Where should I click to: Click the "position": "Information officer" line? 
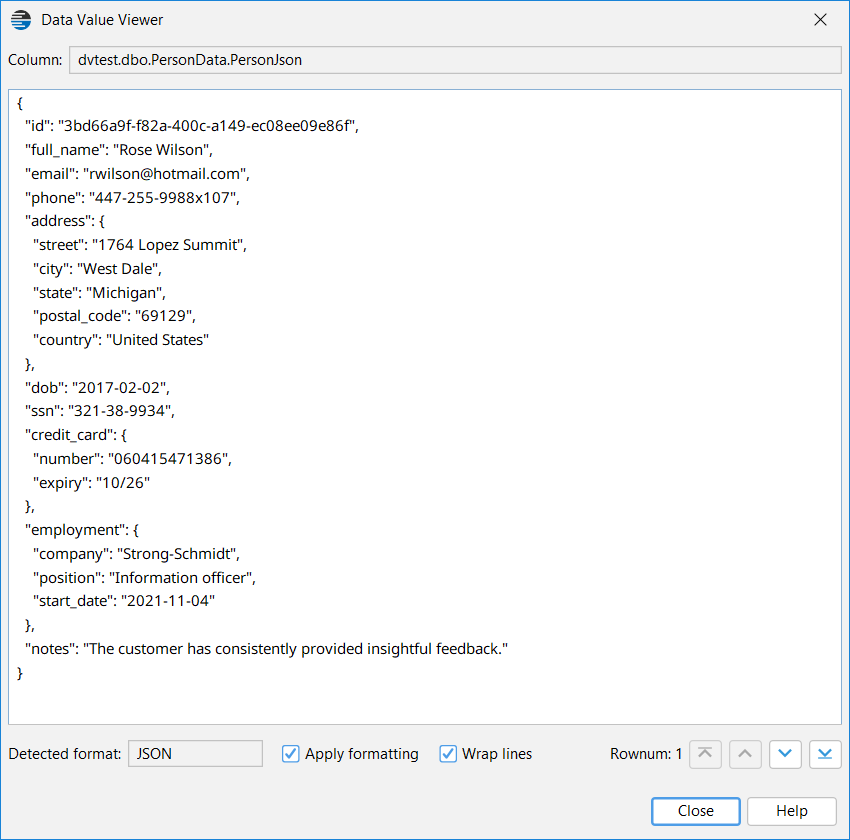click(144, 577)
